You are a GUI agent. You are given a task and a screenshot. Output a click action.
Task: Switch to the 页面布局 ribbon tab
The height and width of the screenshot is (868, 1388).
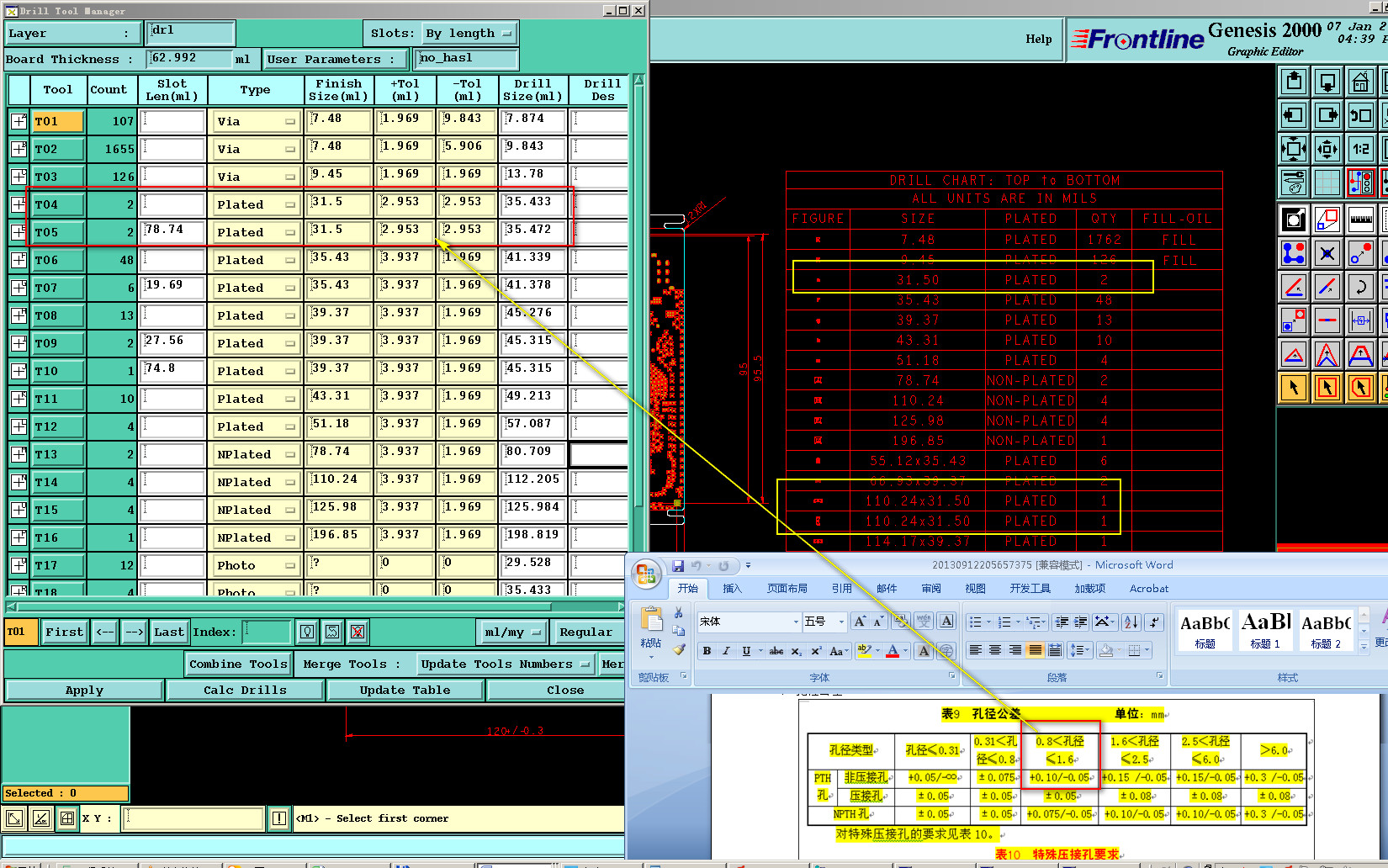point(787,589)
